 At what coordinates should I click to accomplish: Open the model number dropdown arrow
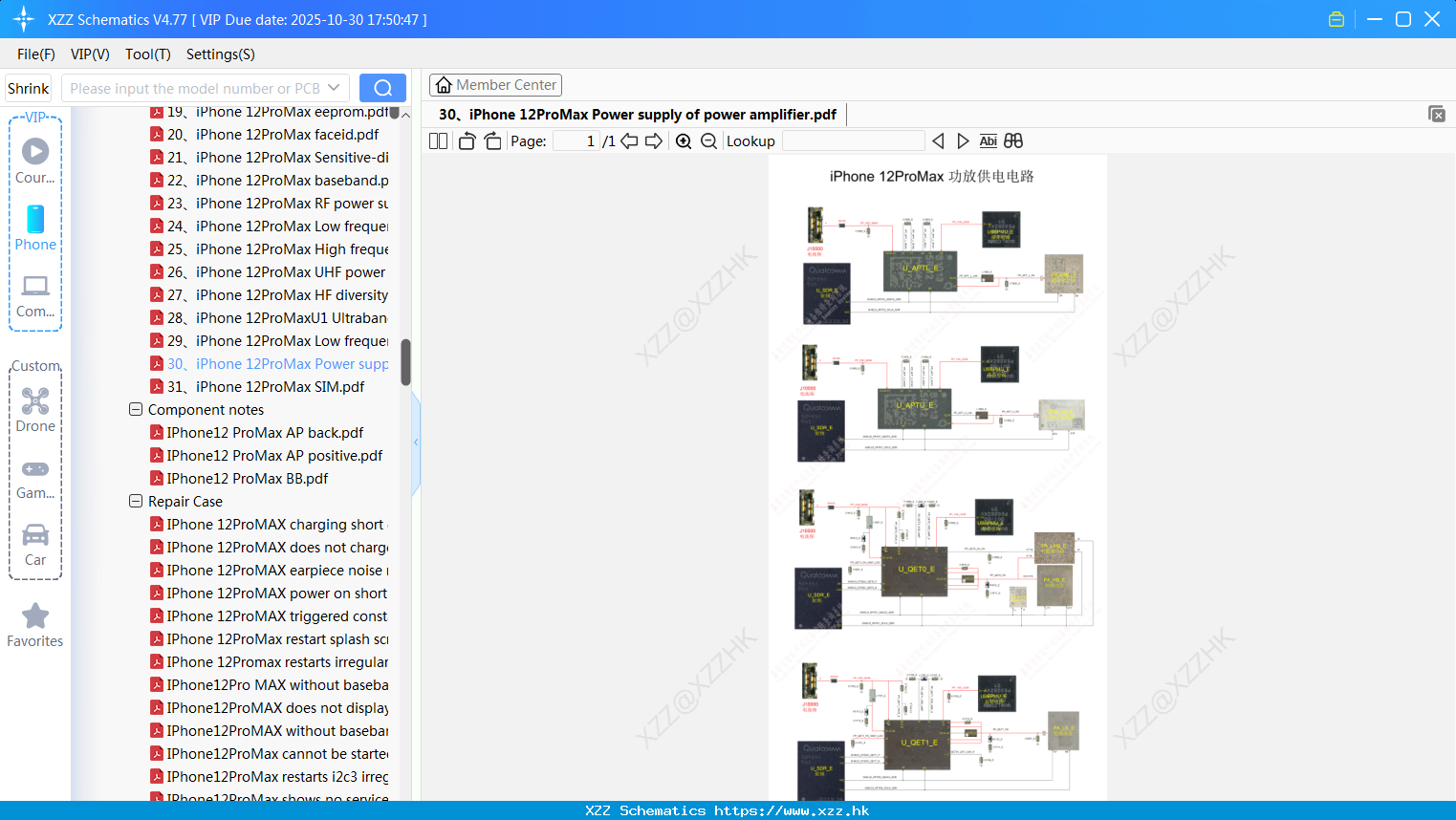coord(334,88)
